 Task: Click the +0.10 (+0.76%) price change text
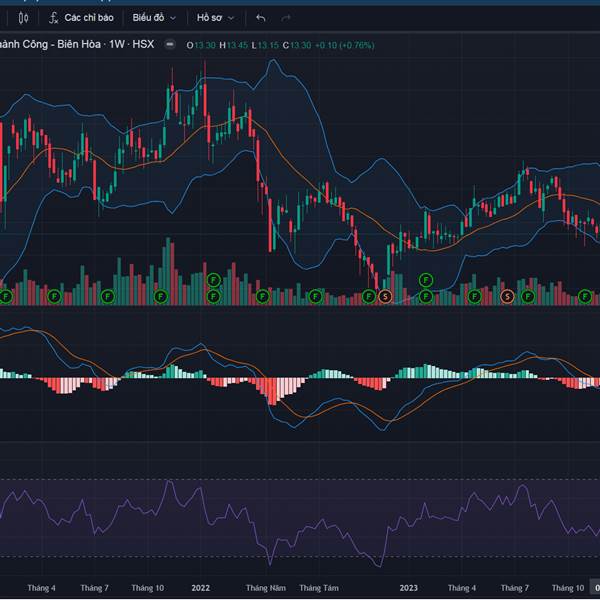tap(346, 45)
